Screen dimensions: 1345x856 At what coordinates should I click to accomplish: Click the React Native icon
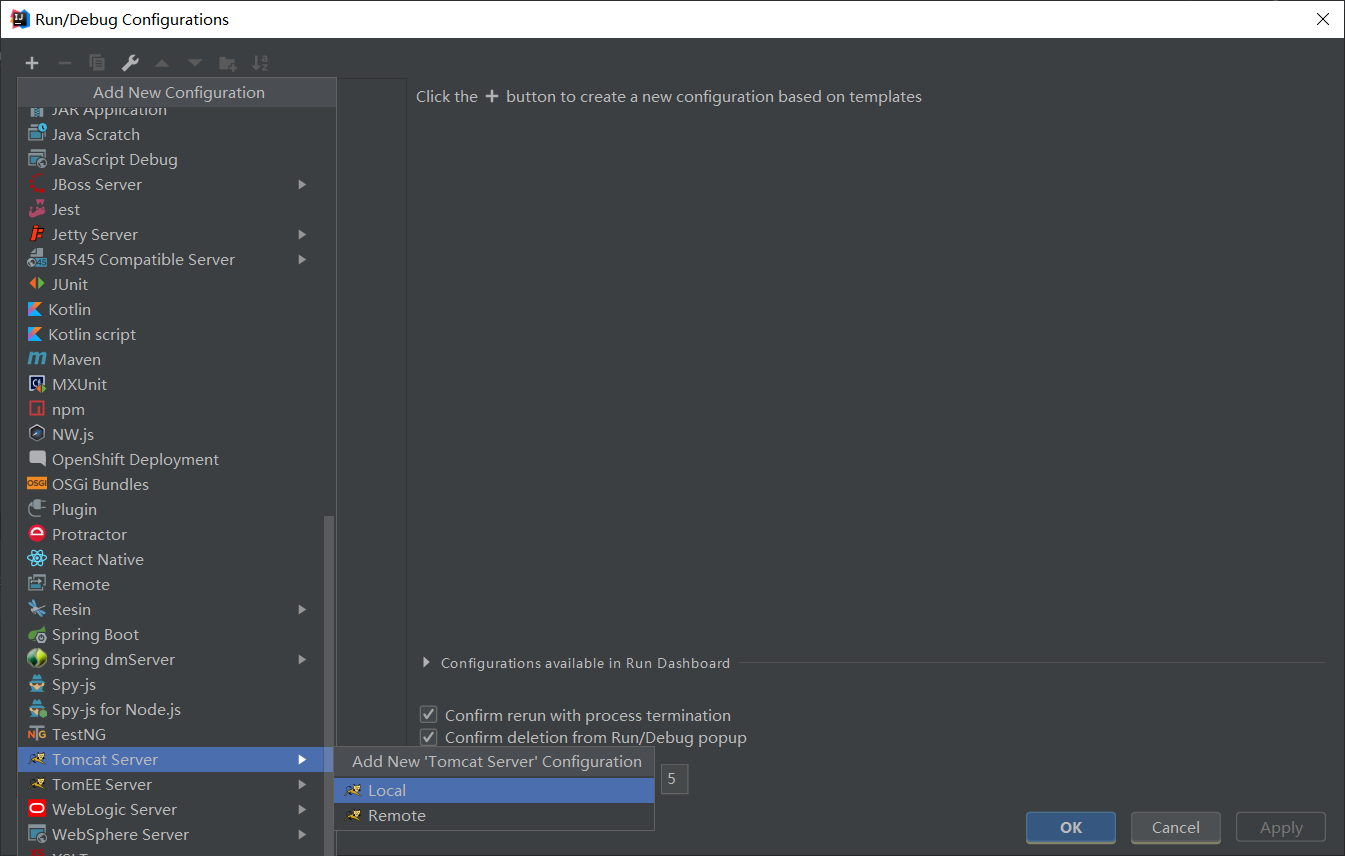point(37,559)
